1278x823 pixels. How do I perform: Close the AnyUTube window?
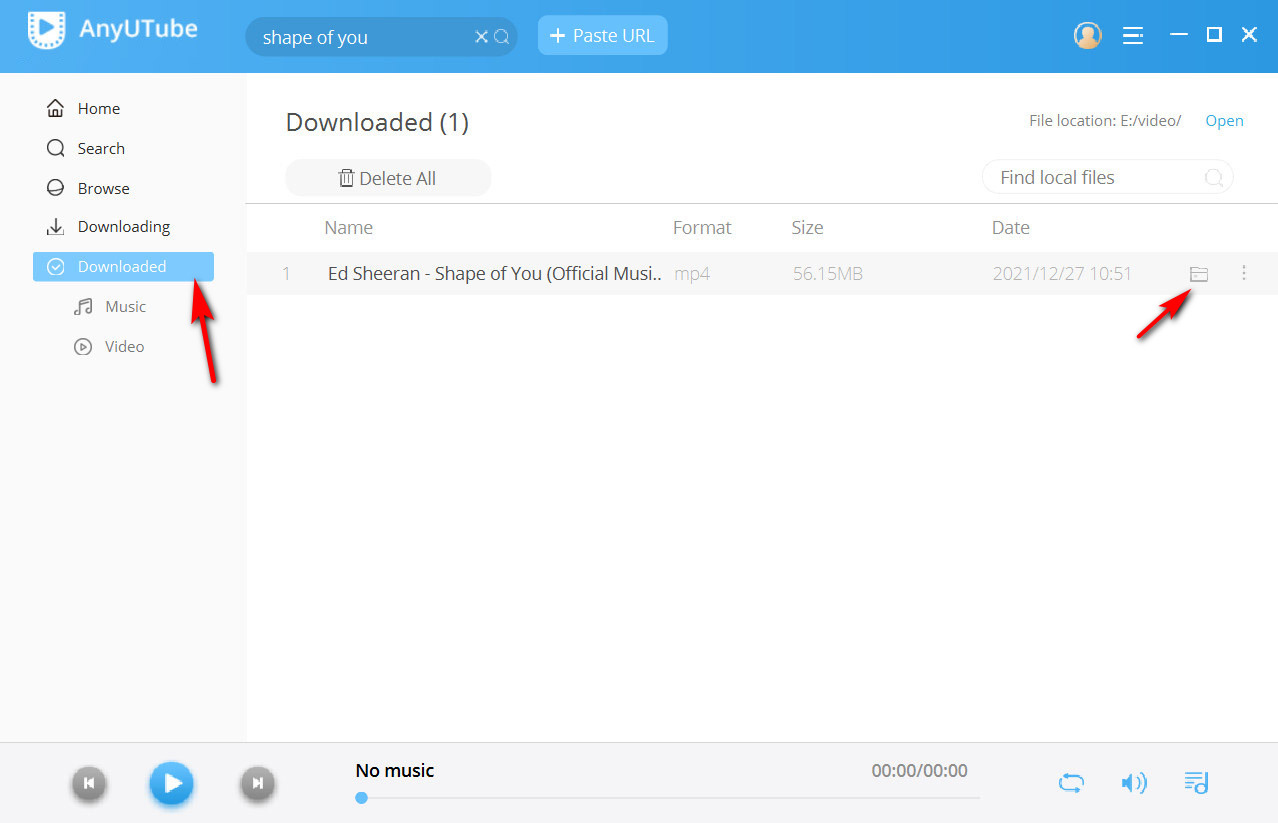1249,35
